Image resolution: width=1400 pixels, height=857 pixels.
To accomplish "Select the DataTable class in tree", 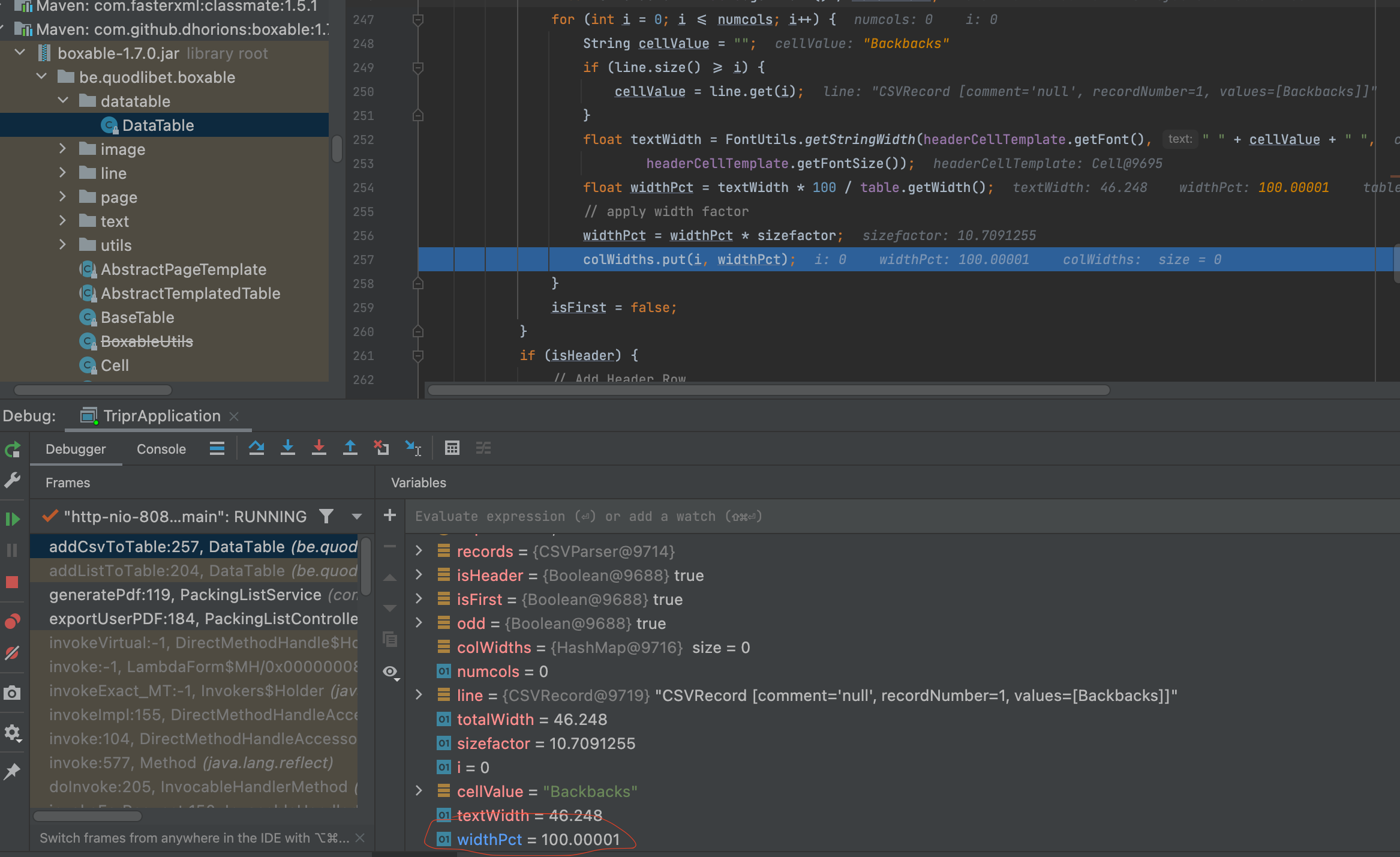I will click(158, 125).
